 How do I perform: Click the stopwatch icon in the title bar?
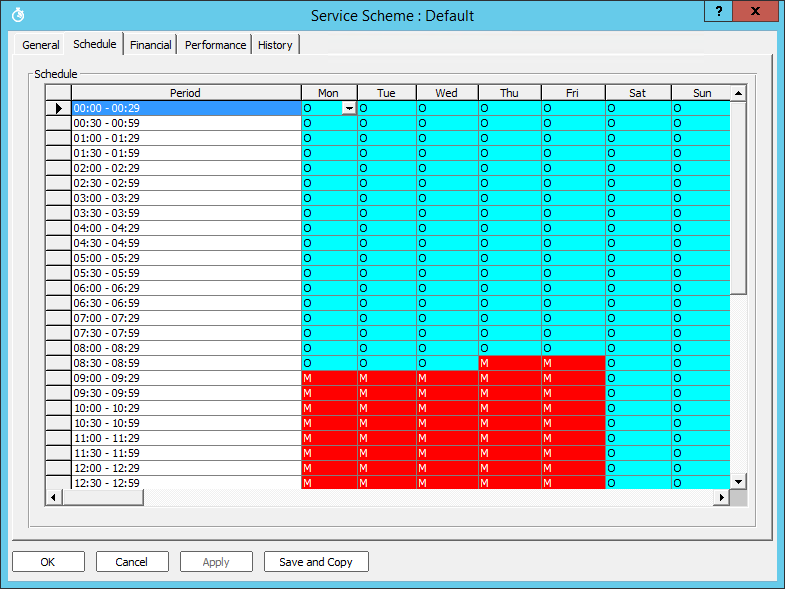click(18, 15)
